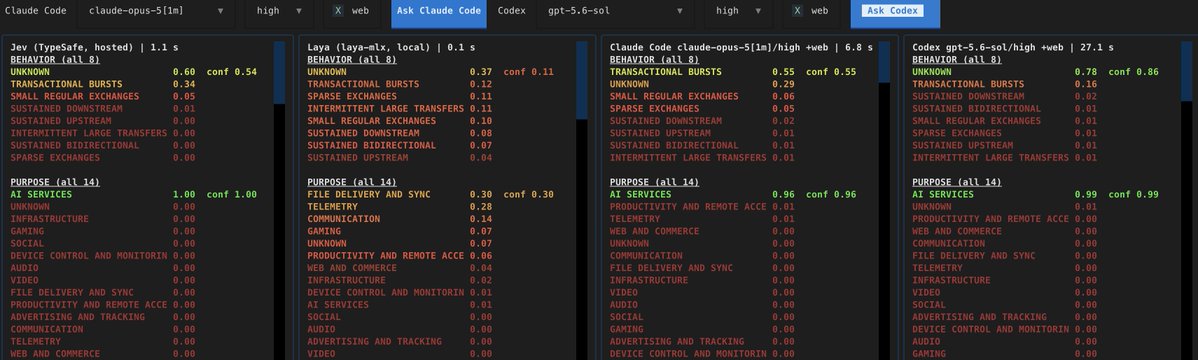This screenshot has height=360, width=1198.
Task: Select UNKNOWN 0.37 row in Laya panel
Action: pos(400,72)
